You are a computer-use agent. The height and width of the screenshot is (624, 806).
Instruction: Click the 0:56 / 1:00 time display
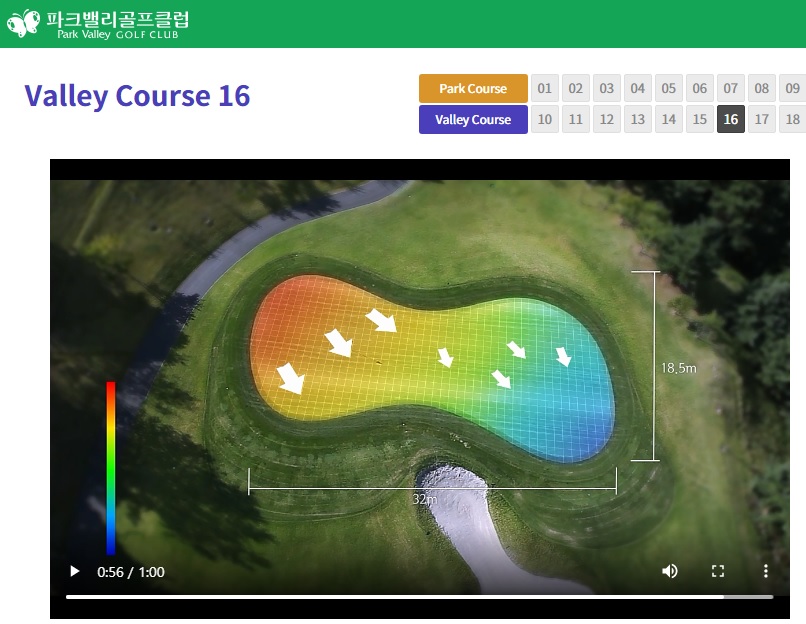[131, 572]
